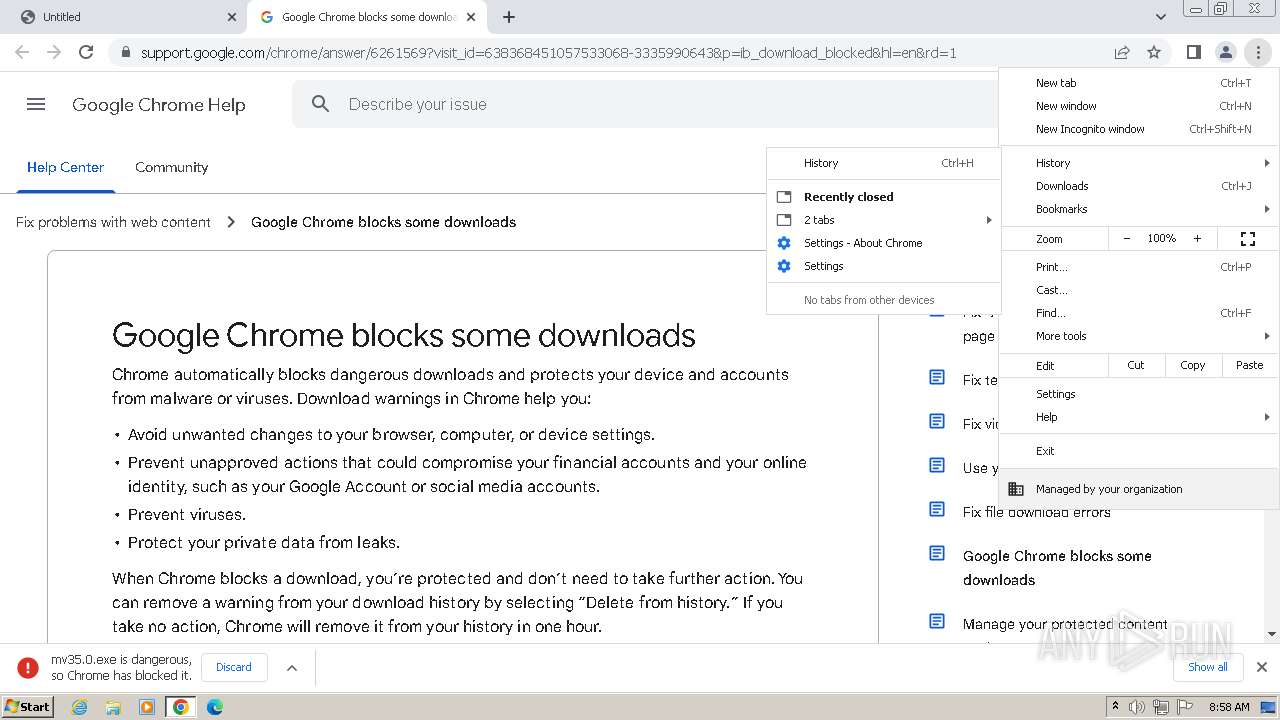The height and width of the screenshot is (720, 1280).
Task: Bookmark this tab with star icon
Action: (1154, 52)
